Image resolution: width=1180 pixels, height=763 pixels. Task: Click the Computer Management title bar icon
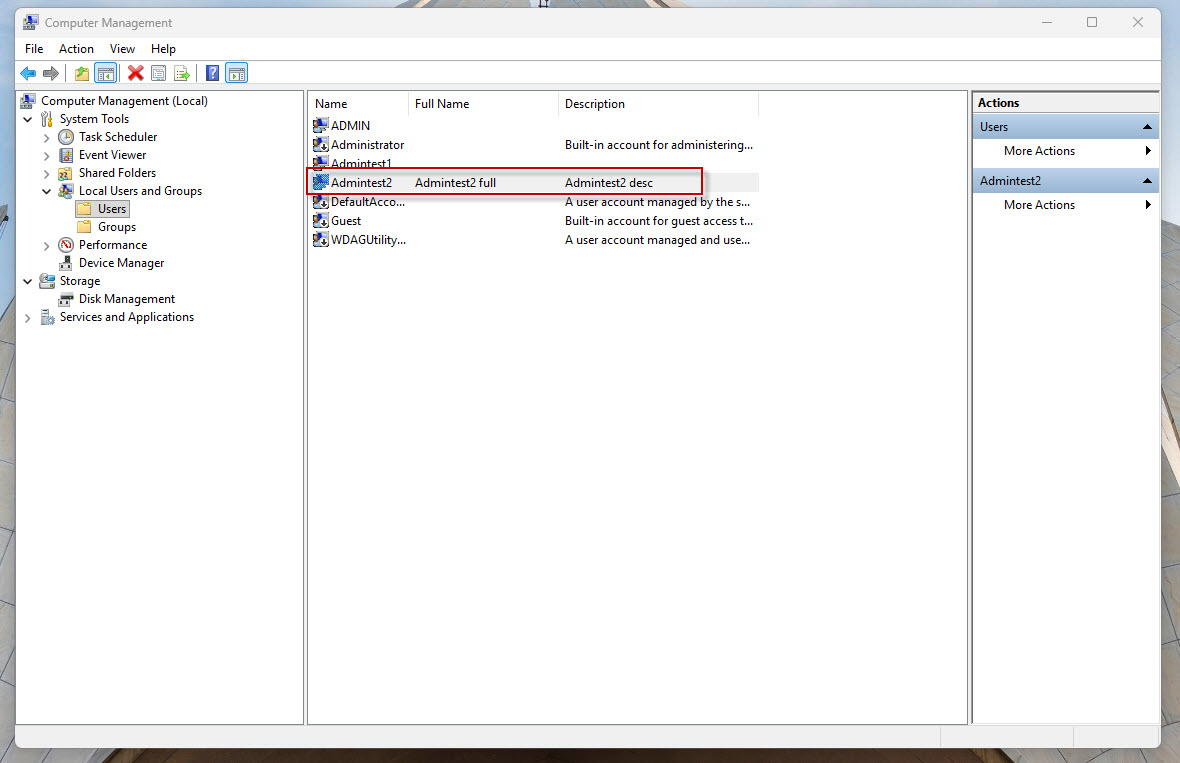[x=30, y=23]
